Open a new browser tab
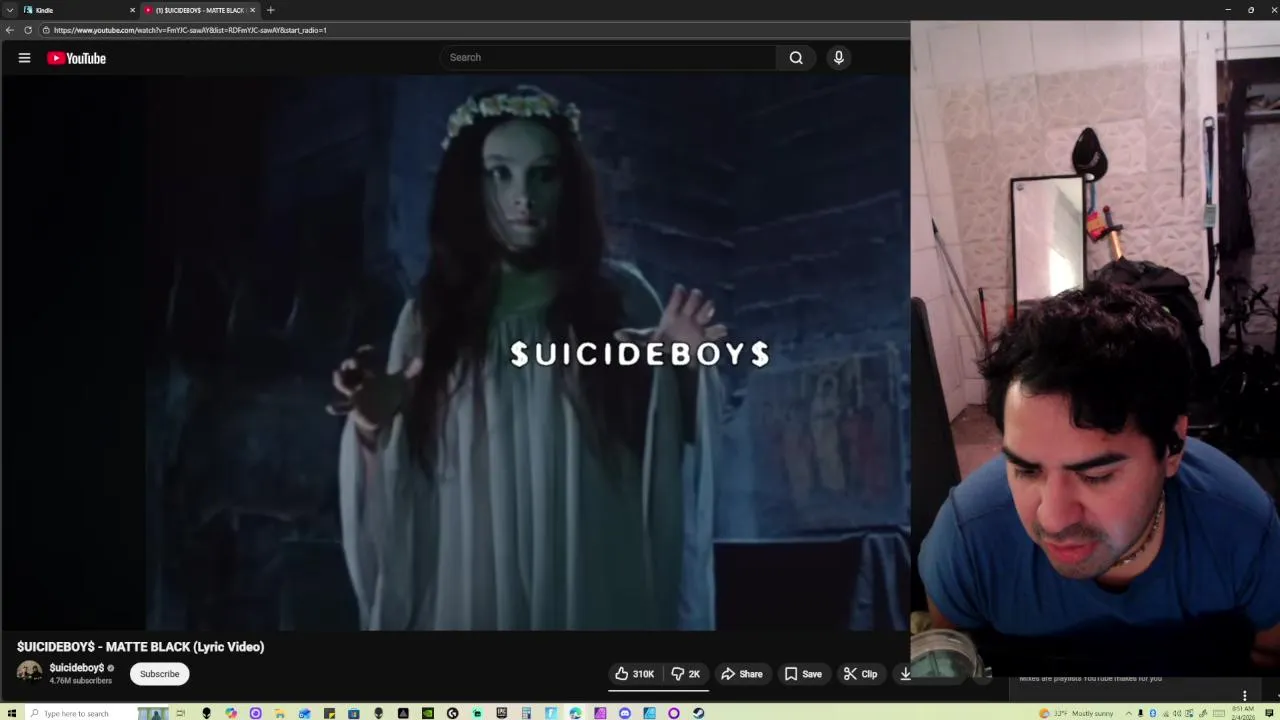Screen dimensions: 1280x720 click(x=270, y=10)
